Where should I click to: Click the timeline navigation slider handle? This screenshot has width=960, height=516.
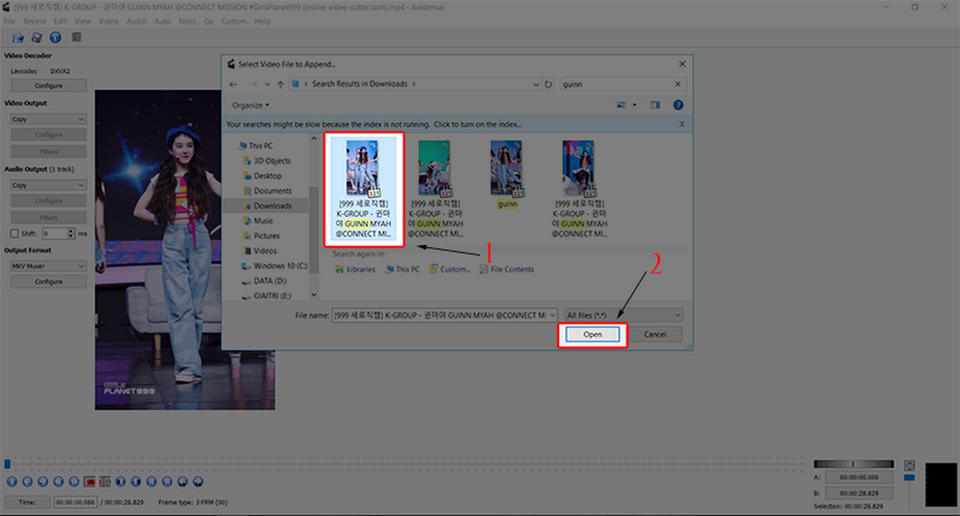tap(7, 464)
